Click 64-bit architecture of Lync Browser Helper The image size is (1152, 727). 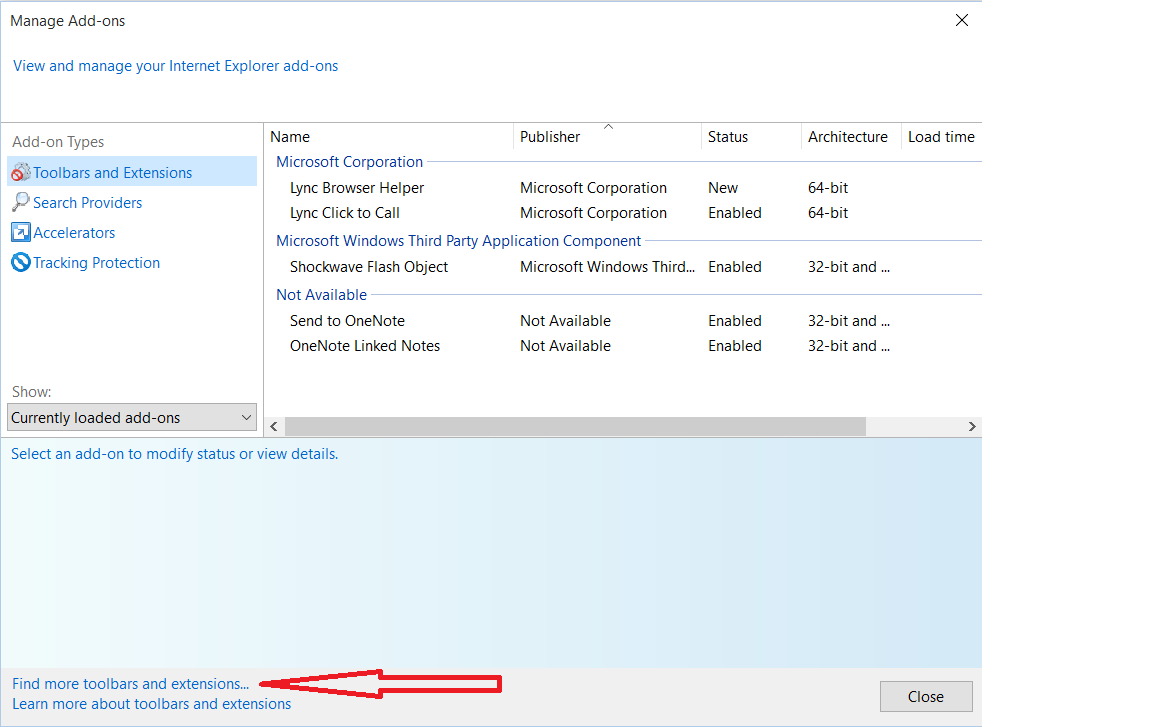pos(828,188)
